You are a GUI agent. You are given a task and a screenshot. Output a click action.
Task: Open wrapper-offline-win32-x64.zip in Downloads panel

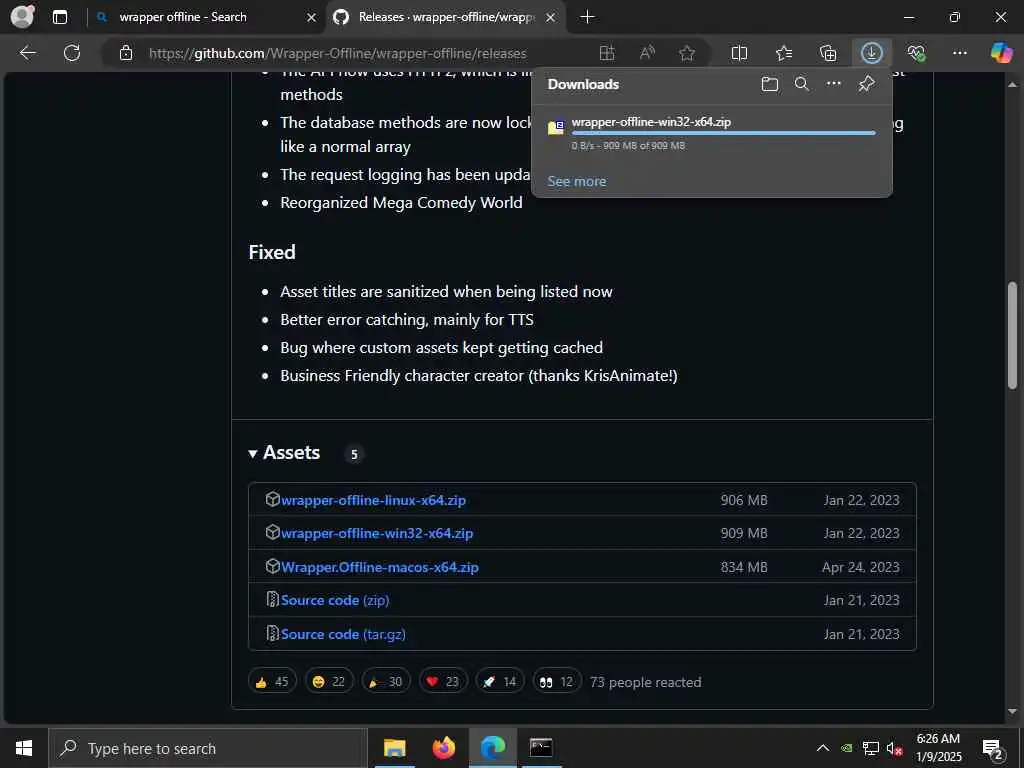[x=651, y=121]
